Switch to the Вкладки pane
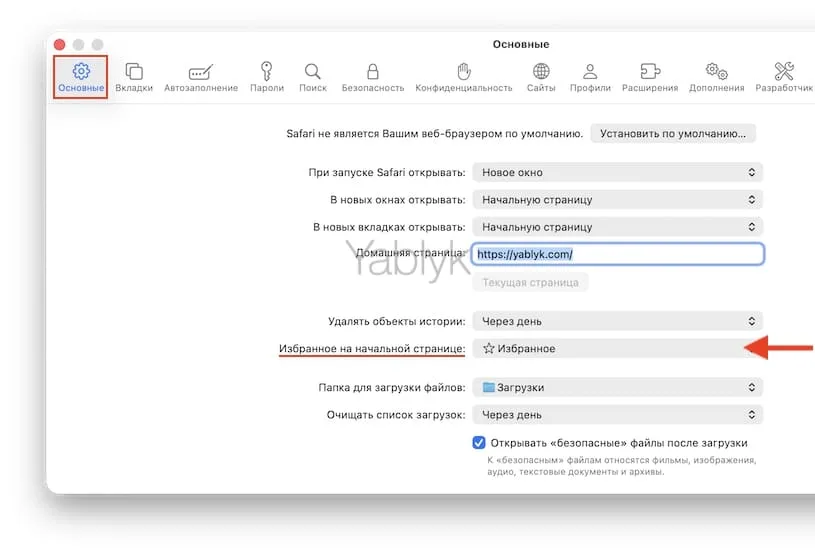 tap(134, 77)
